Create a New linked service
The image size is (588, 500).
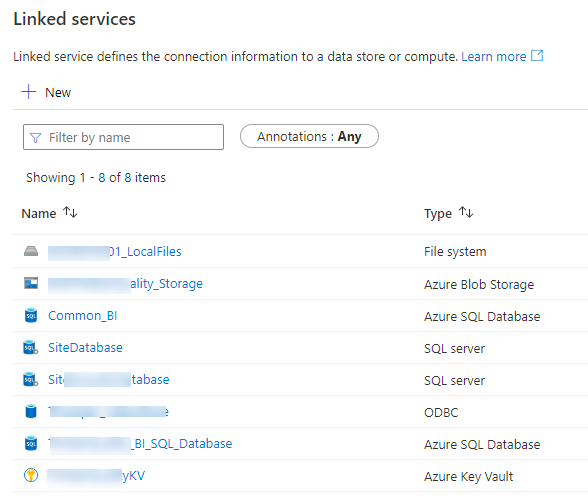tap(46, 92)
